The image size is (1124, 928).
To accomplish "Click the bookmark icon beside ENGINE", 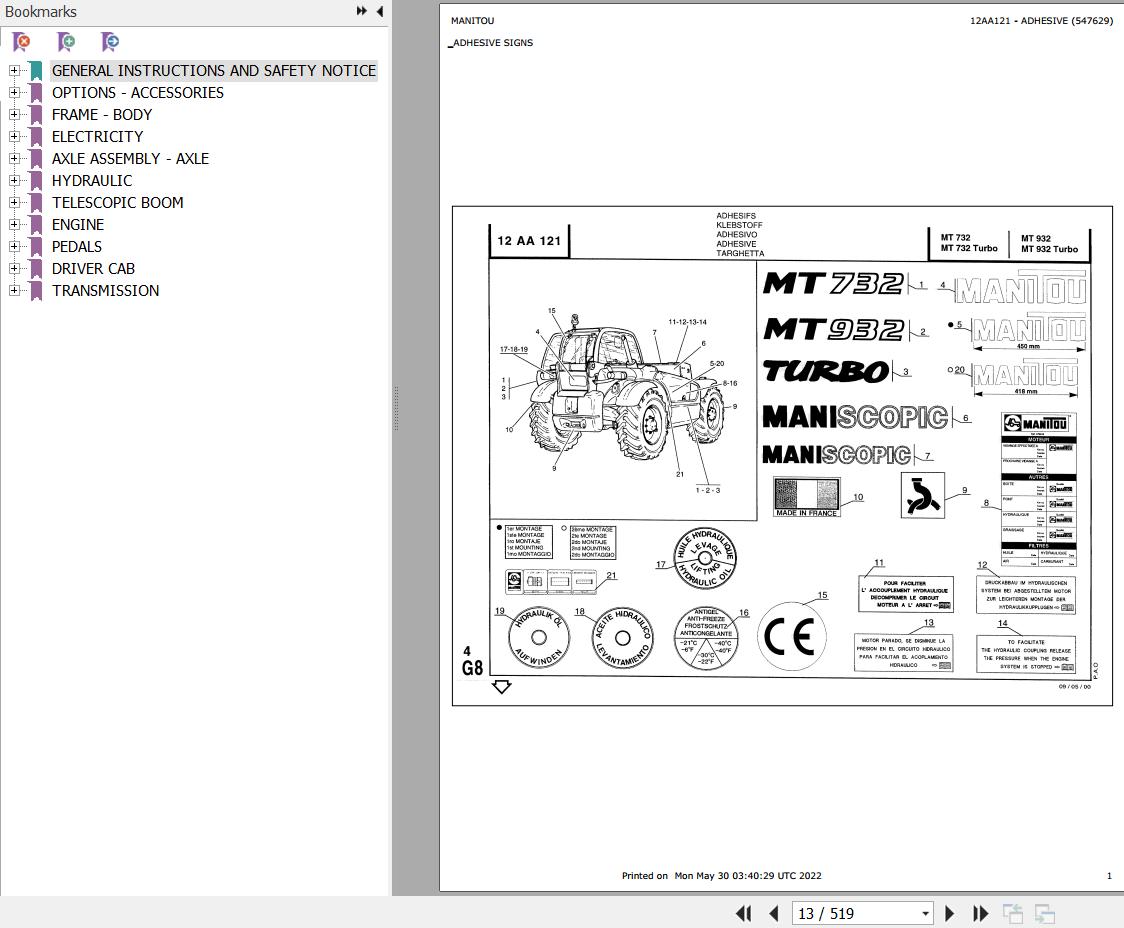I will pos(36,224).
